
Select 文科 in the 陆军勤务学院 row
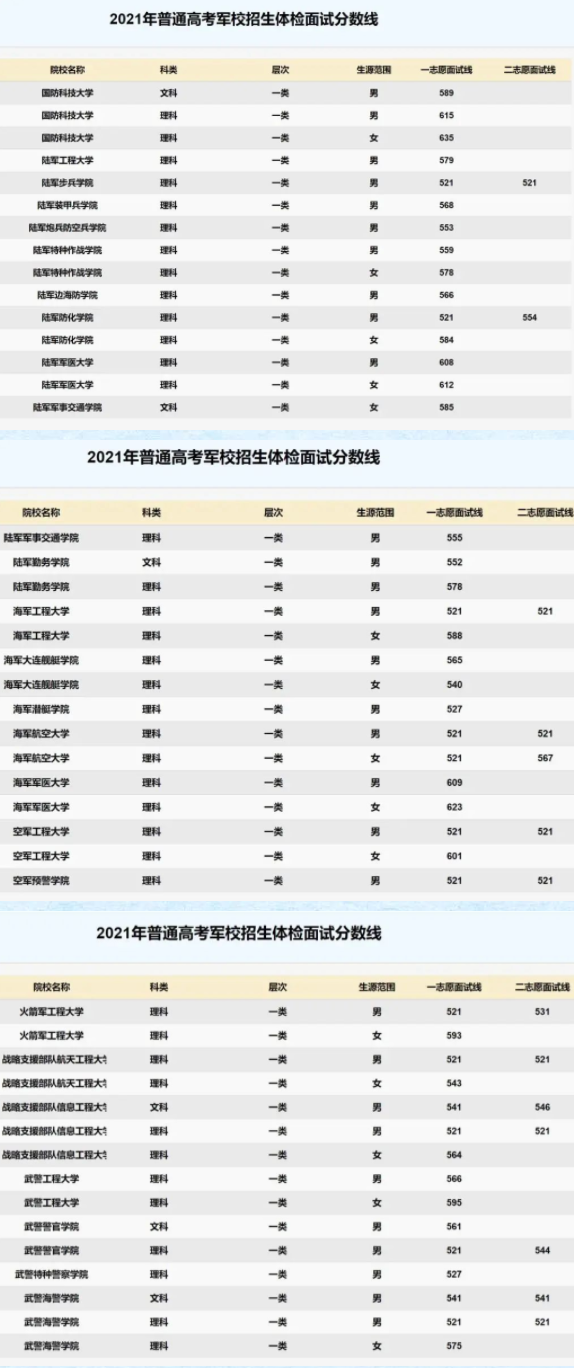[151, 562]
